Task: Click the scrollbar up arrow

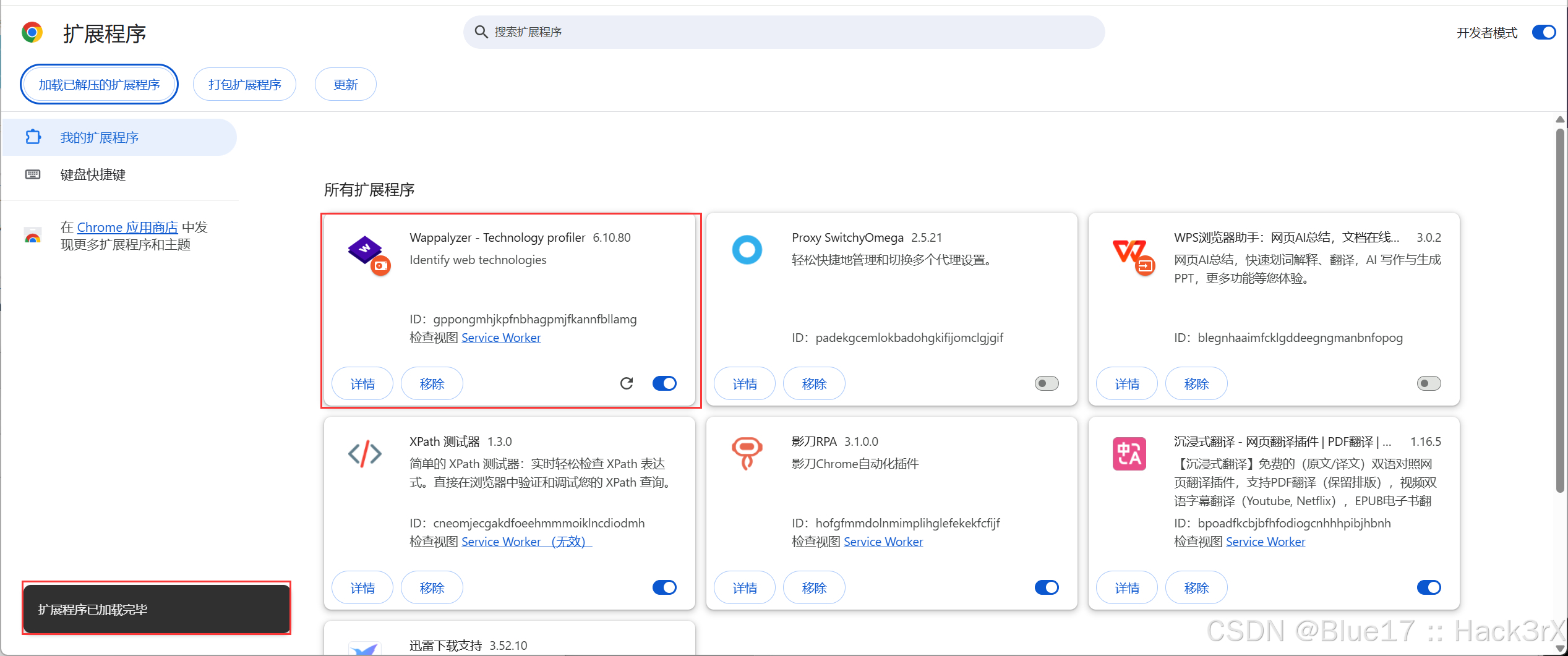Action: [1560, 119]
